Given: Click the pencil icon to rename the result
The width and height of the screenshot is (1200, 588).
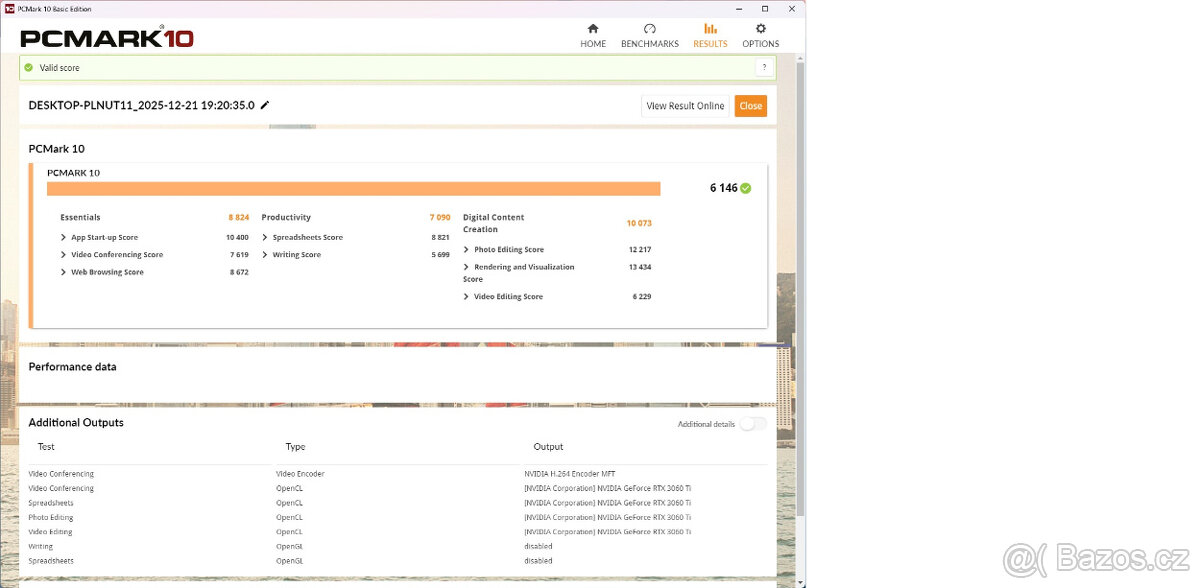Looking at the screenshot, I should point(265,104).
